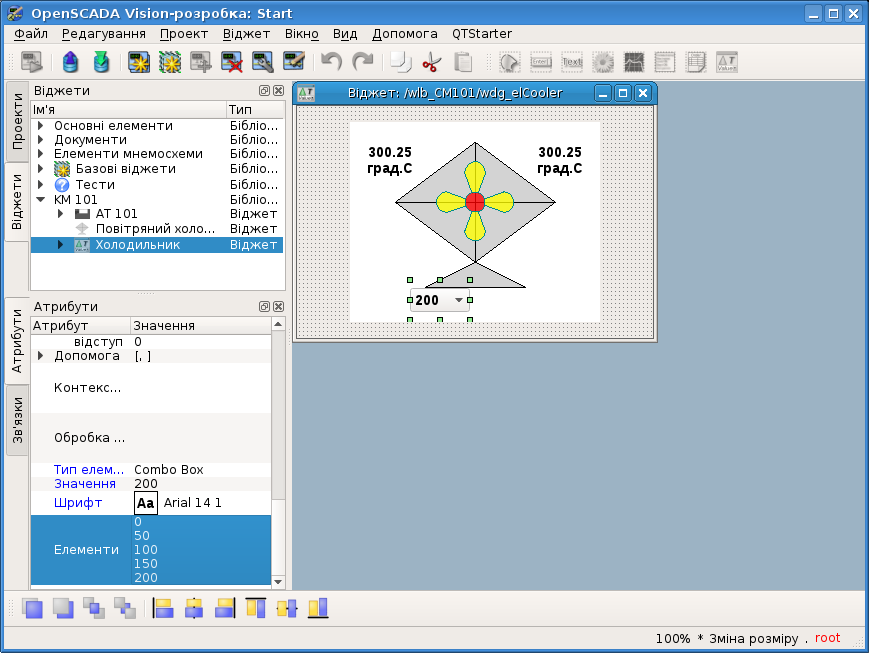Click the undo arrow icon
Image resolution: width=869 pixels, height=653 pixels.
click(331, 62)
